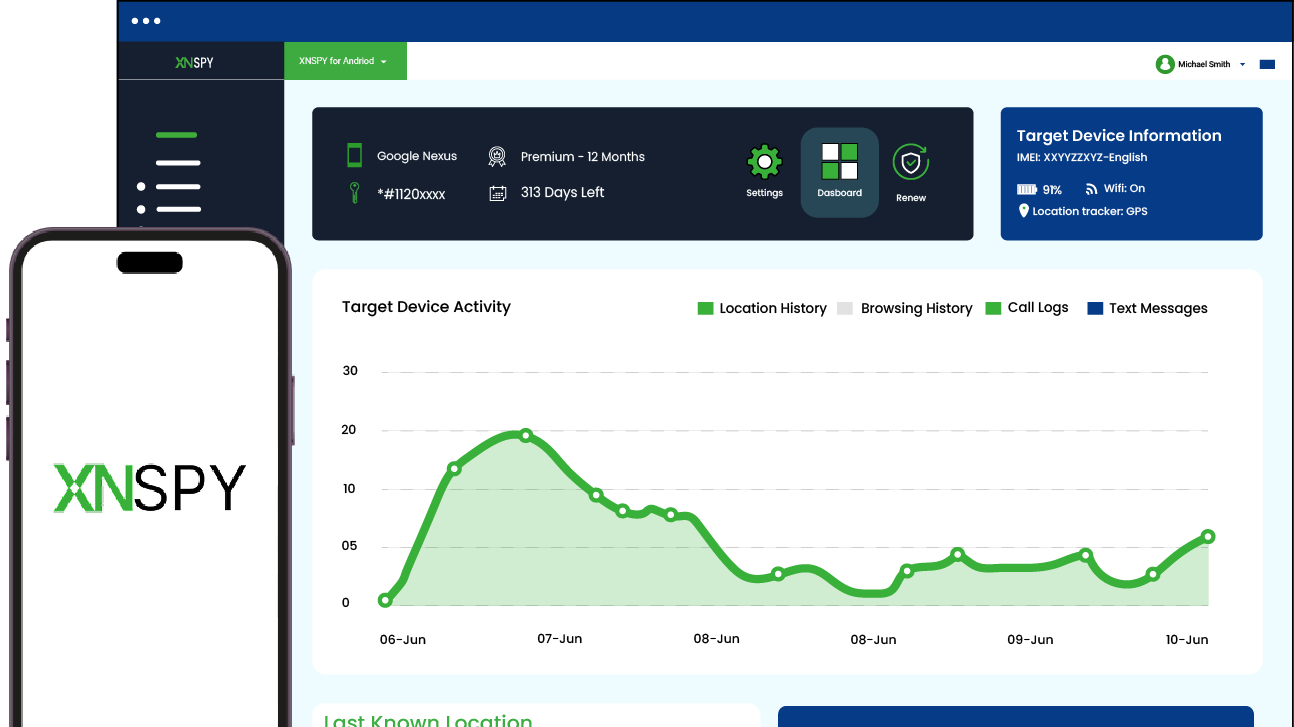Click the calendar icon beside 313 Days Left
The width and height of the screenshot is (1294, 727).
tap(497, 193)
